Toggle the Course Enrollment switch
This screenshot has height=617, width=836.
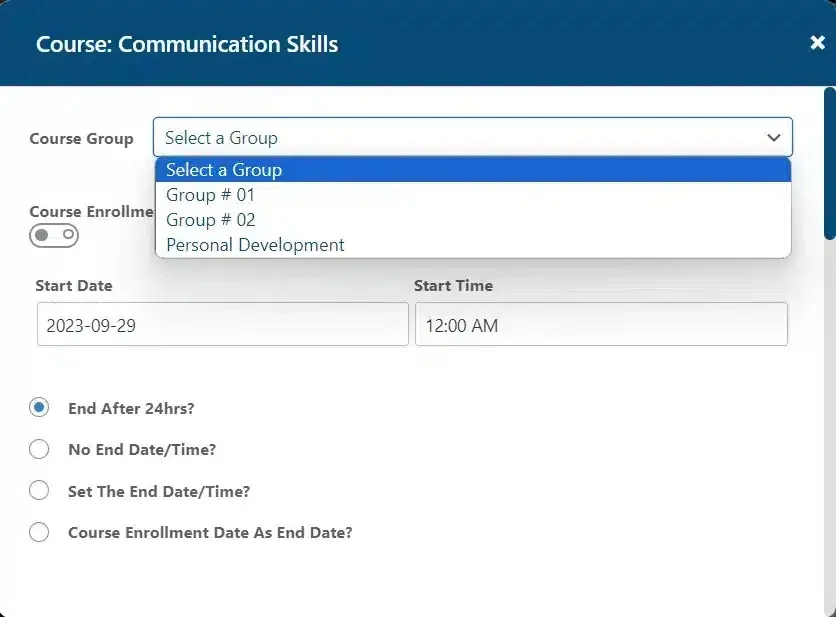click(54, 235)
